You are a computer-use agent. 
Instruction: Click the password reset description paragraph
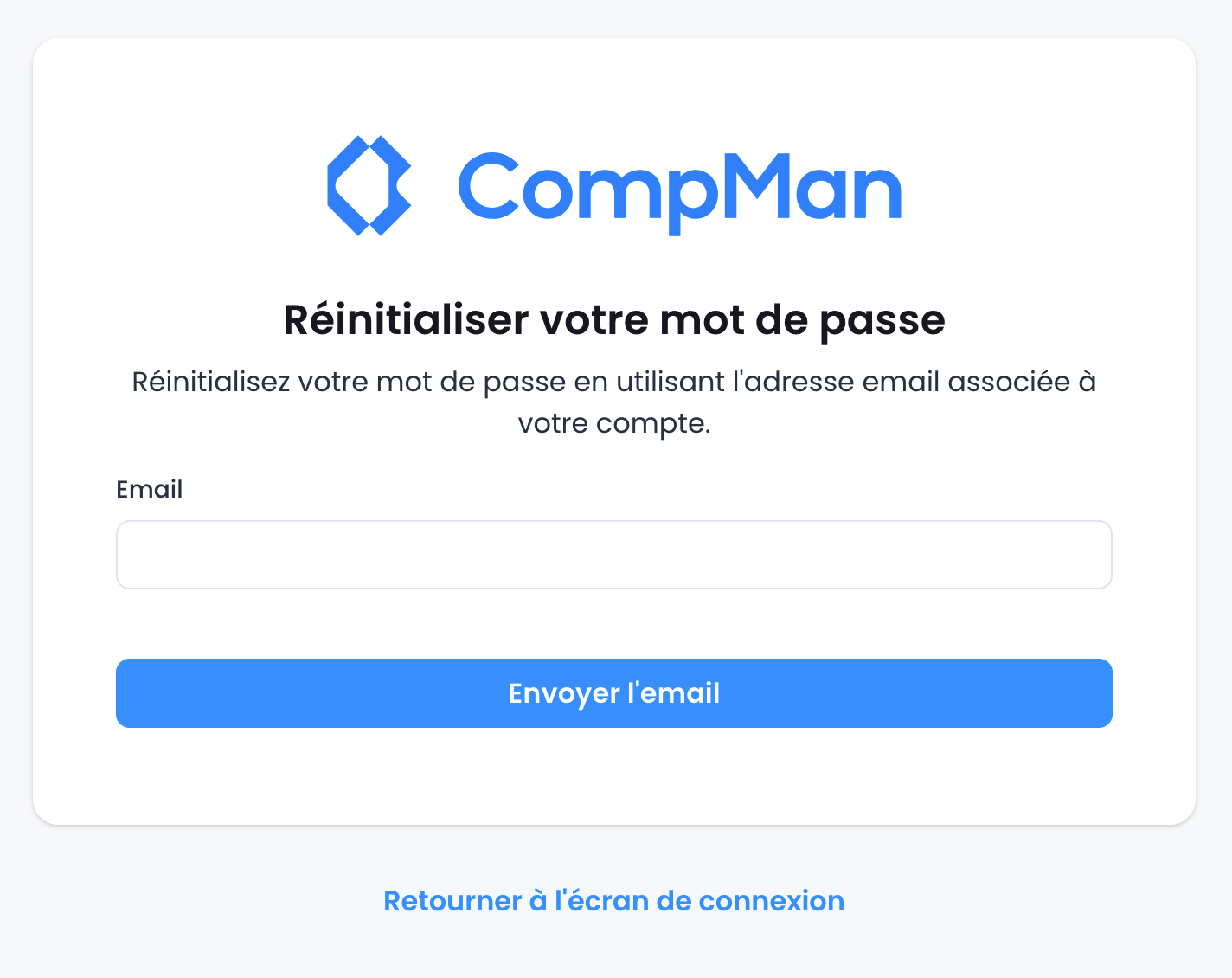click(613, 383)
